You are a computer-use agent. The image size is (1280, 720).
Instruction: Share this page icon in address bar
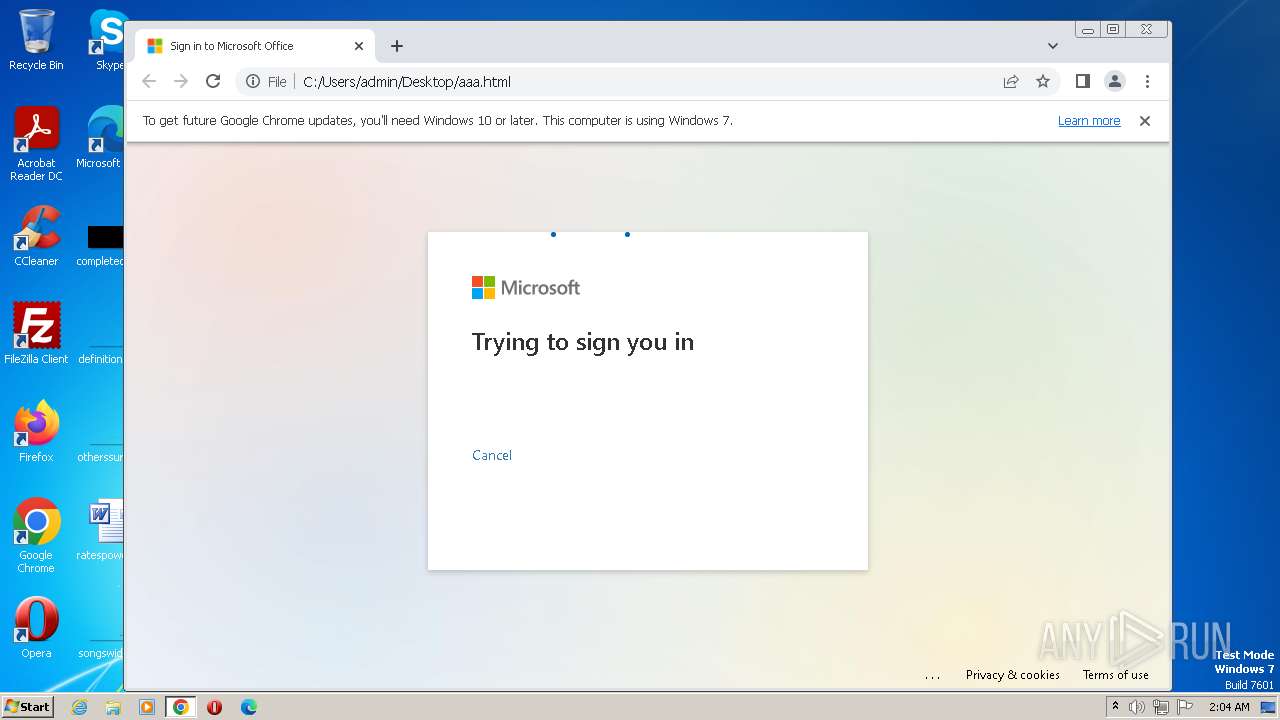coord(1011,82)
